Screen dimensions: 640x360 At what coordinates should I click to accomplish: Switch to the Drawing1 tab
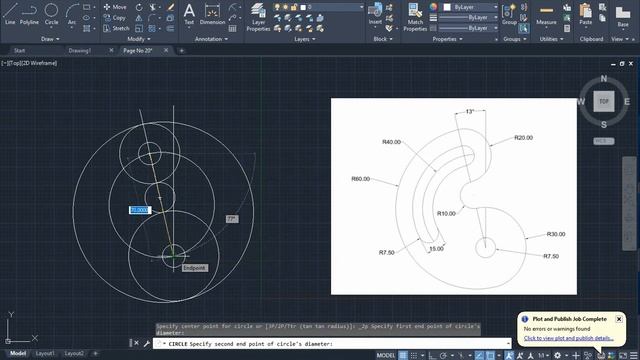tap(79, 51)
